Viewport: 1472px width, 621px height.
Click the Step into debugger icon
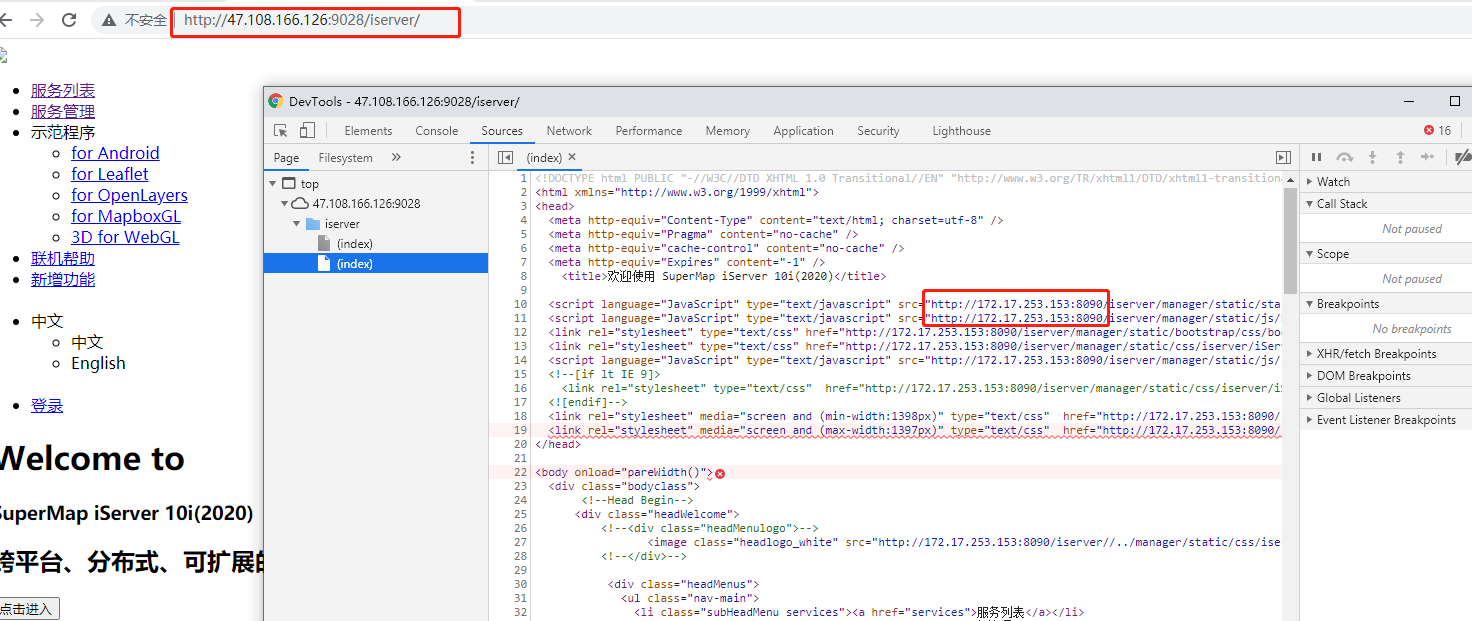(x=1372, y=157)
